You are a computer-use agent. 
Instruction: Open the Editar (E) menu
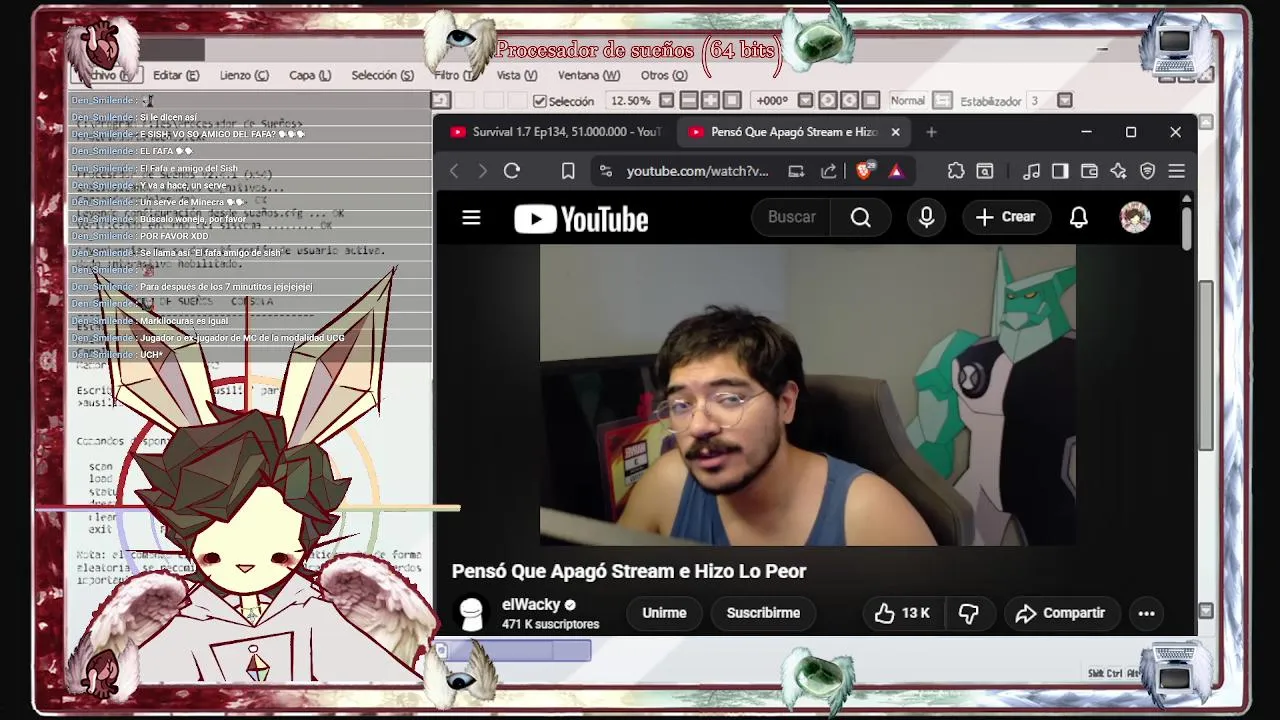(176, 75)
